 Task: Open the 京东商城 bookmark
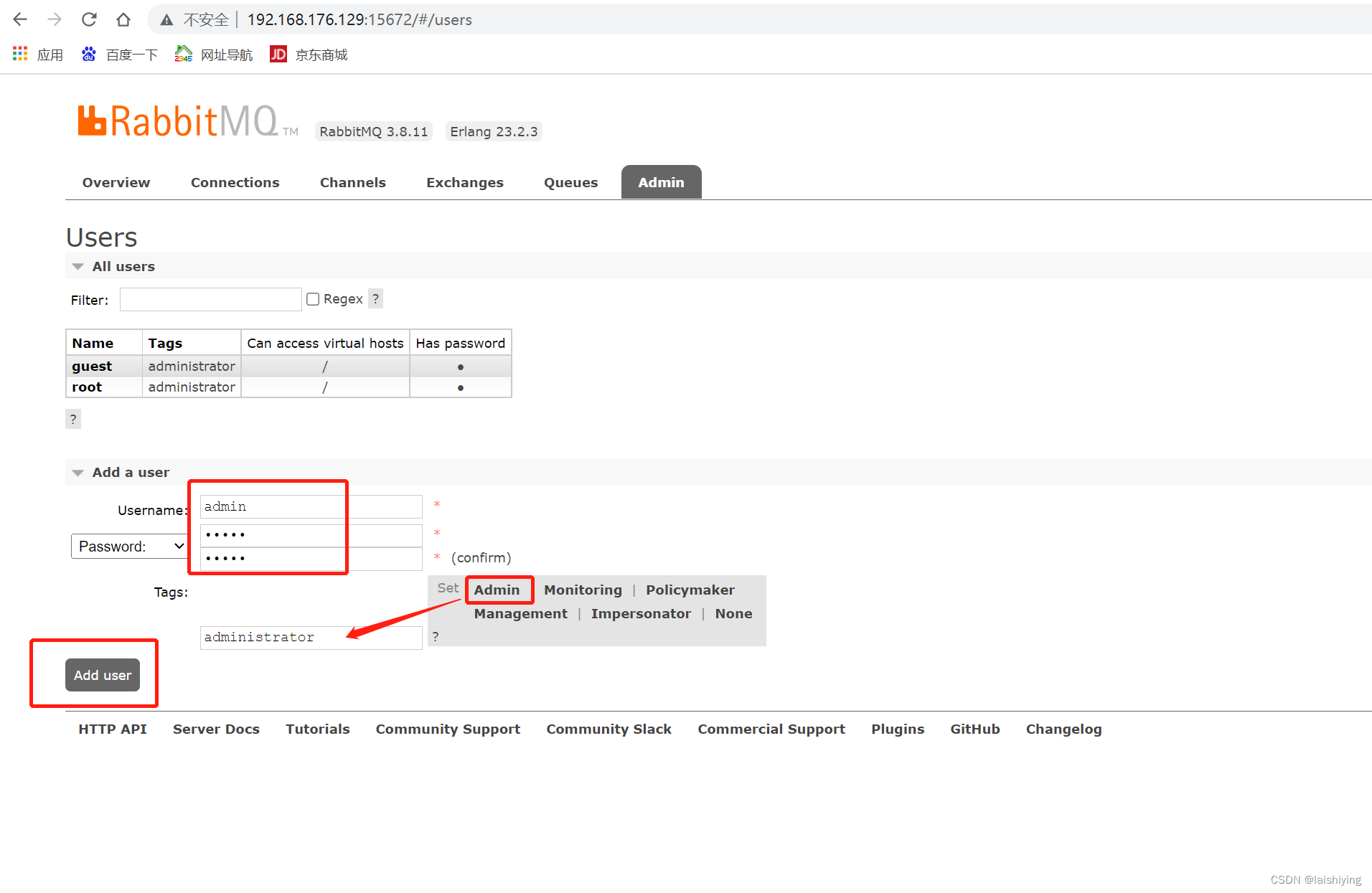click(309, 55)
